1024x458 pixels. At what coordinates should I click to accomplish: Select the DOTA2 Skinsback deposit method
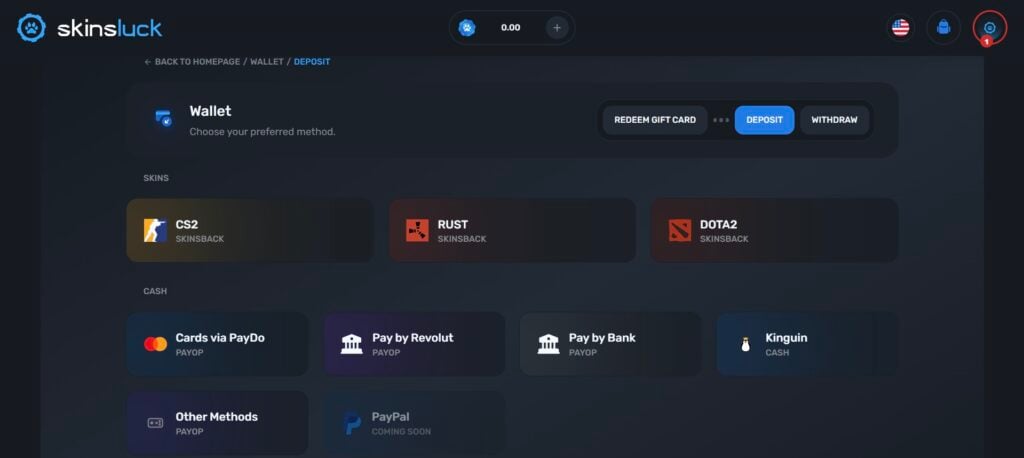[x=775, y=230]
